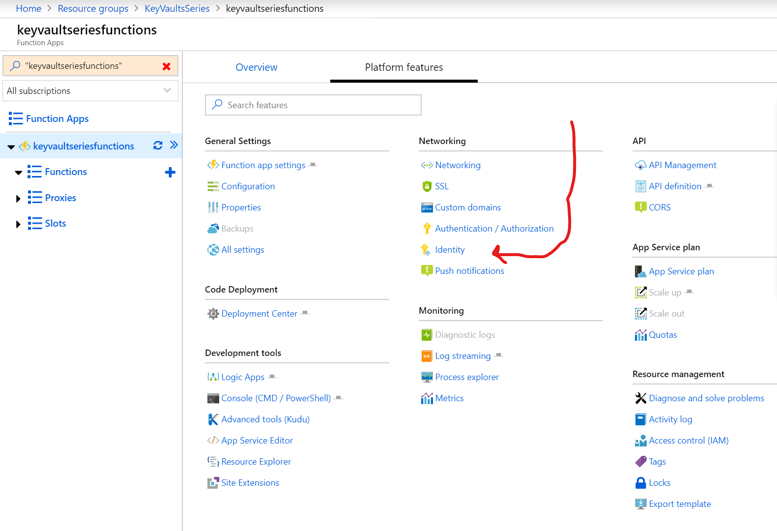Select Slots in the tree
The width and height of the screenshot is (777, 531).
click(x=55, y=223)
